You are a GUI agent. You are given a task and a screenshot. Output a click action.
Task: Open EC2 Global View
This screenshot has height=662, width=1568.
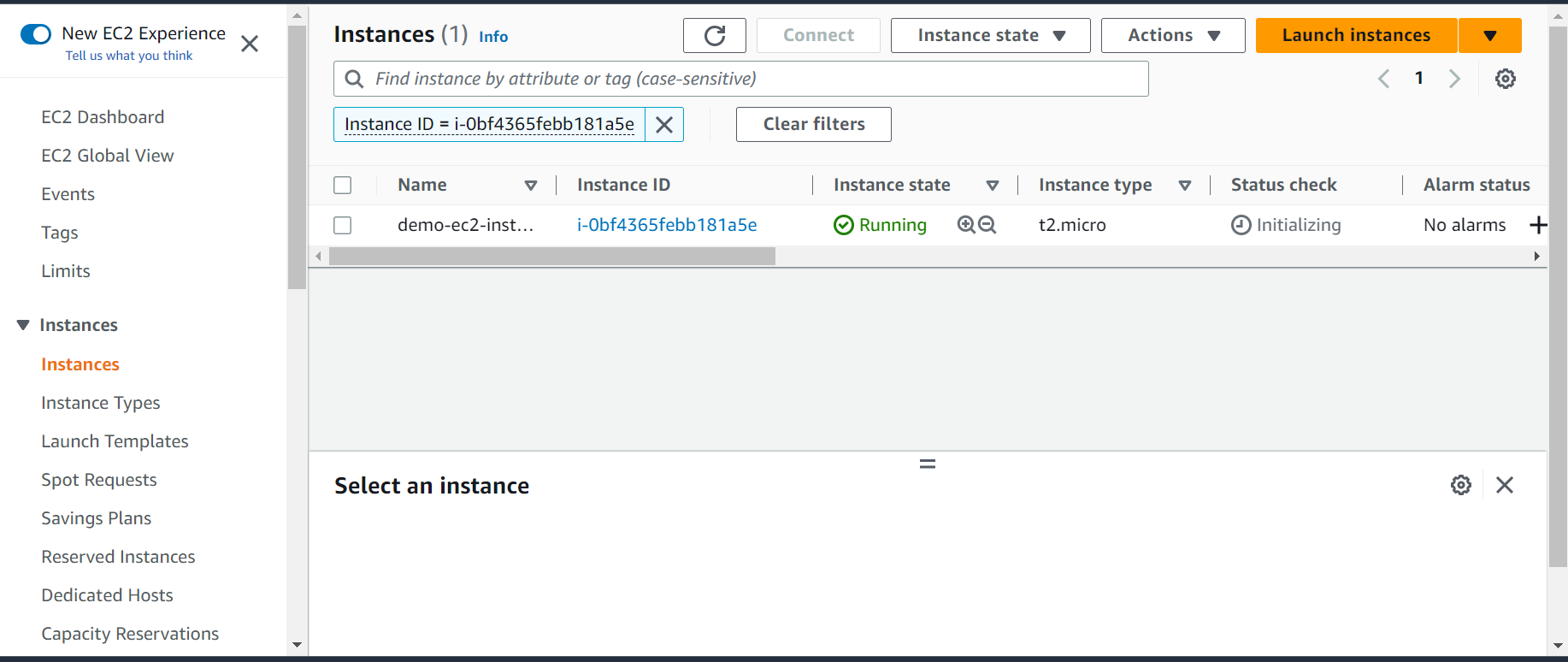[x=108, y=156]
